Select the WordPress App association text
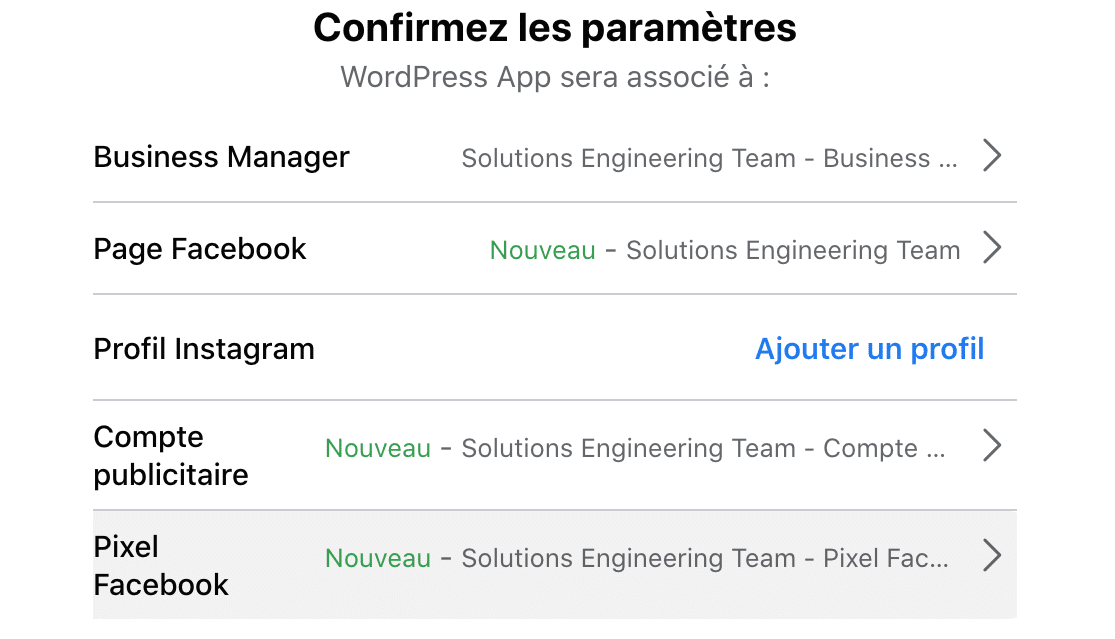The height and width of the screenshot is (639, 1115). [557, 76]
